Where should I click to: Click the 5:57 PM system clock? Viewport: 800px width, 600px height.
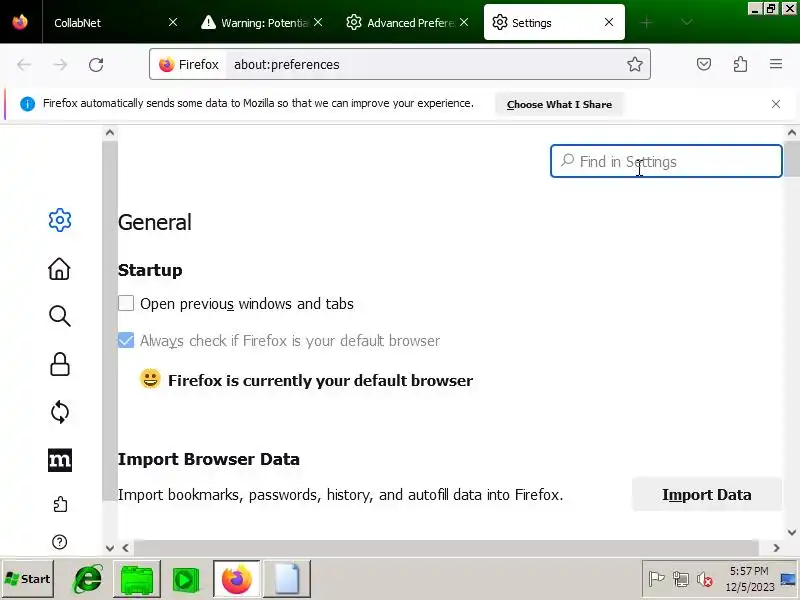749,579
